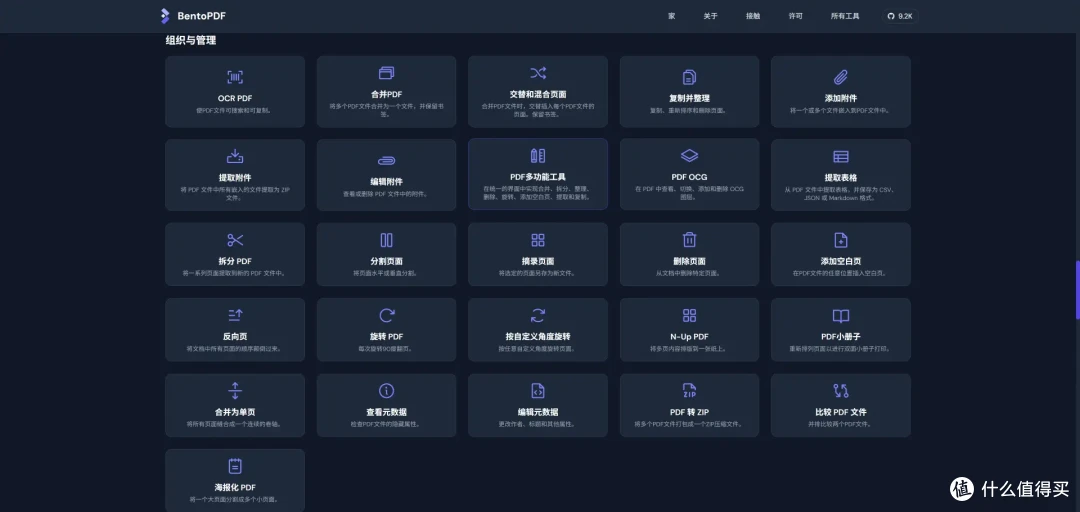Viewport: 1080px width, 512px height.
Task: Click text 将页面水平或垂直分割。
Action: [386, 273]
